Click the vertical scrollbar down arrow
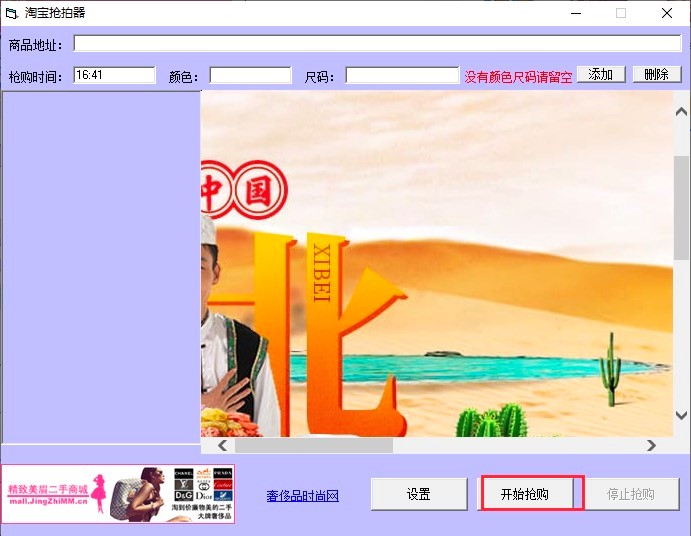Viewport: 691px width, 536px height. (682, 415)
